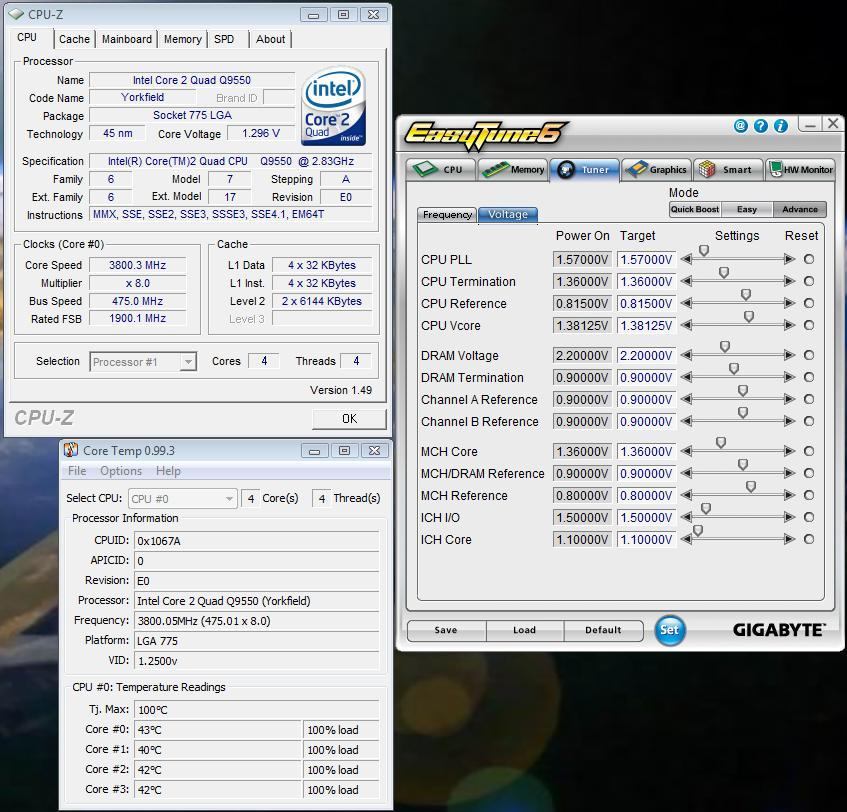Click the CPU-Z title bar icon
The image size is (847, 812).
pyautogui.click(x=16, y=14)
